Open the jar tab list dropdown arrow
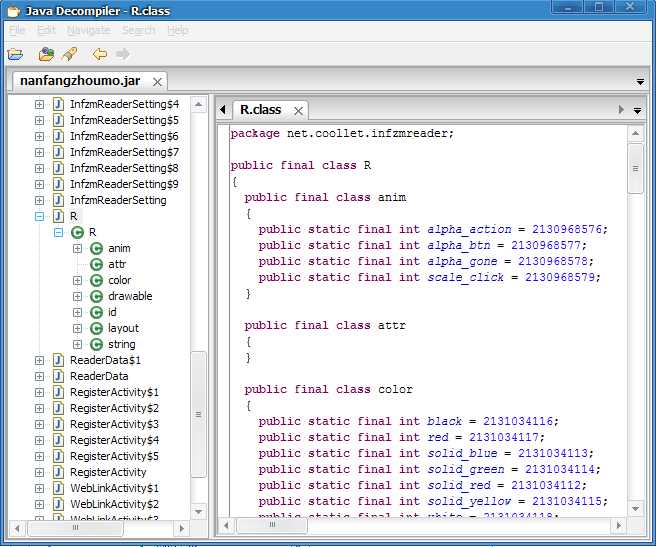Screen dimensions: 656x547 click(640, 82)
